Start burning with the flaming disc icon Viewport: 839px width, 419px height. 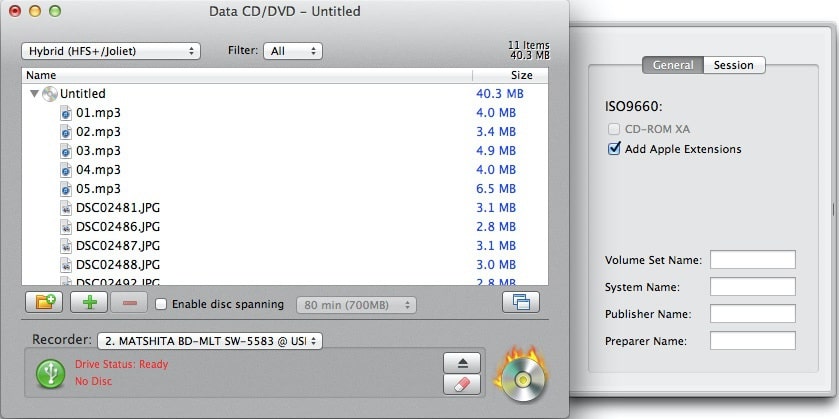521,375
